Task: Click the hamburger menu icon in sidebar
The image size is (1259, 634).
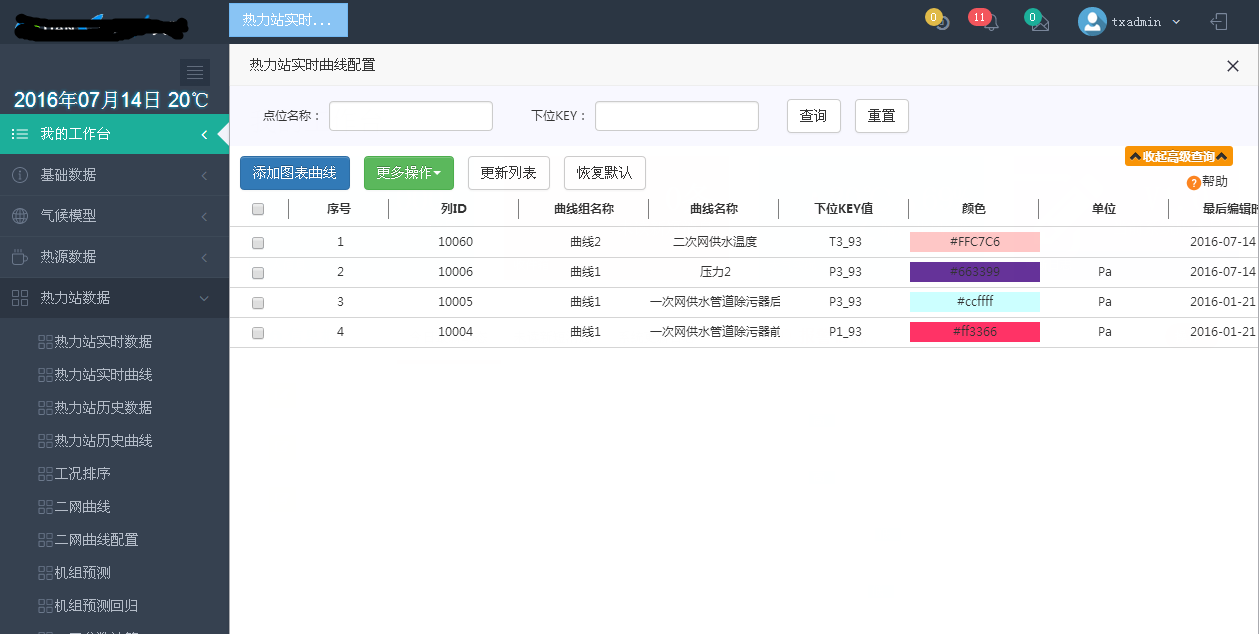Action: (x=195, y=72)
